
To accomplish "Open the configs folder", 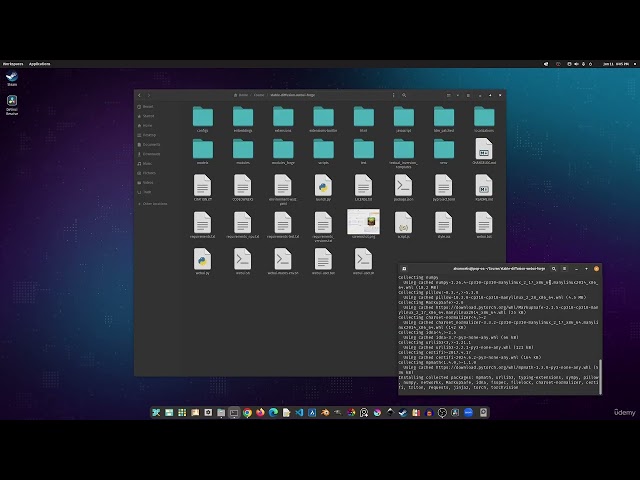I will pyautogui.click(x=203, y=117).
